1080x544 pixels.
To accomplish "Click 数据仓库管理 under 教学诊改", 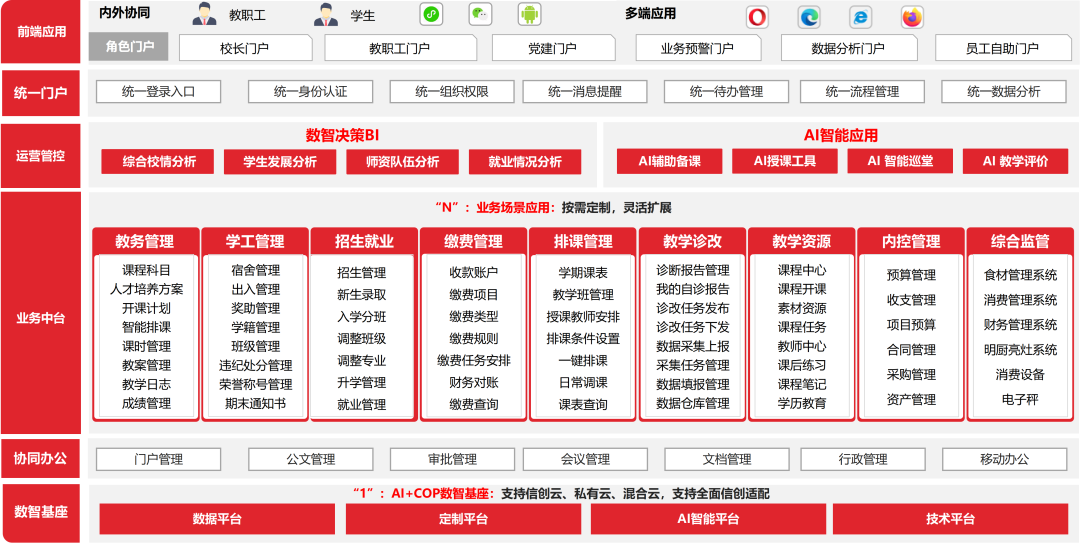I will (x=692, y=403).
